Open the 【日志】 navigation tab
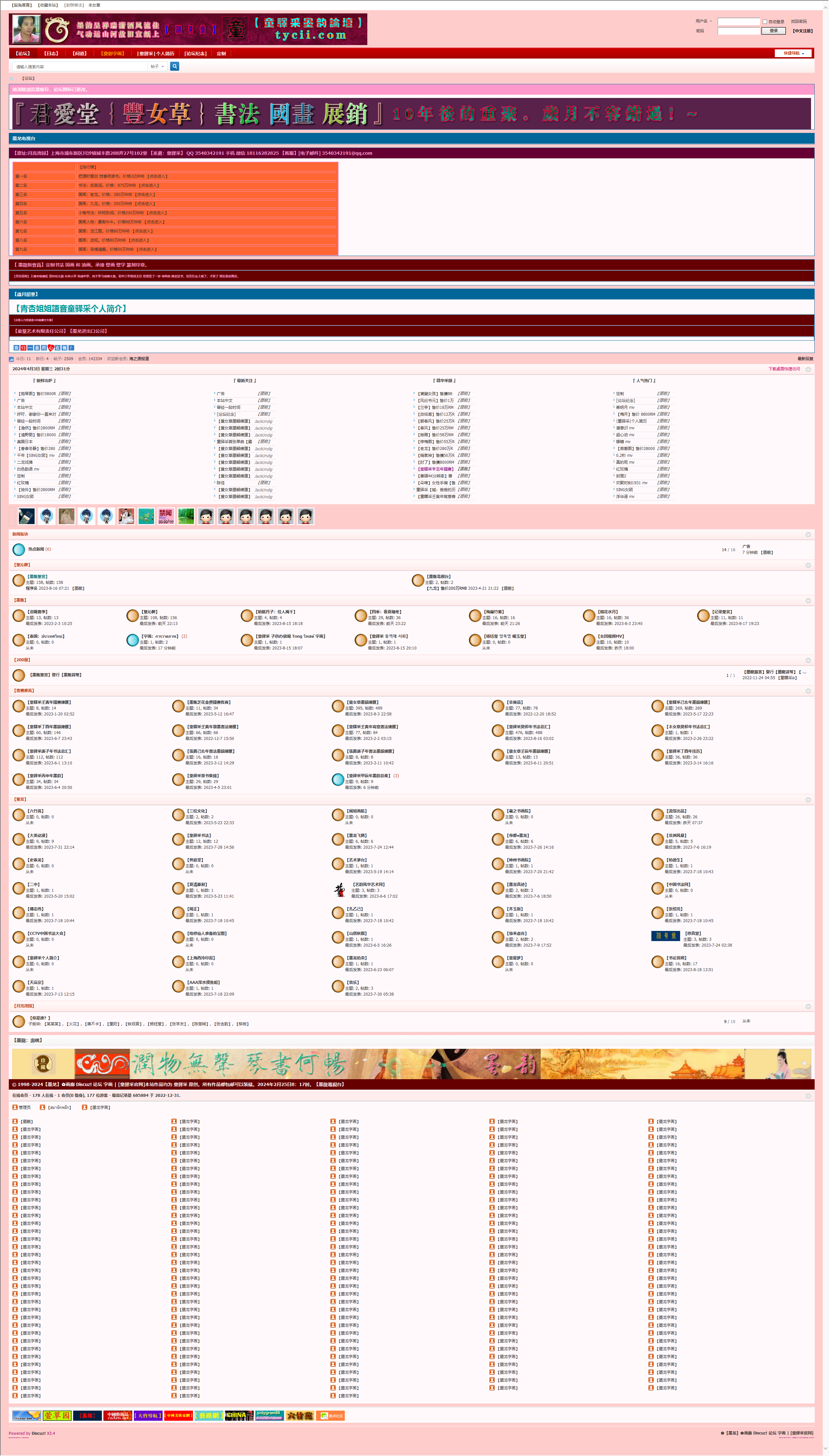This screenshot has height=1456, width=829. [51, 54]
